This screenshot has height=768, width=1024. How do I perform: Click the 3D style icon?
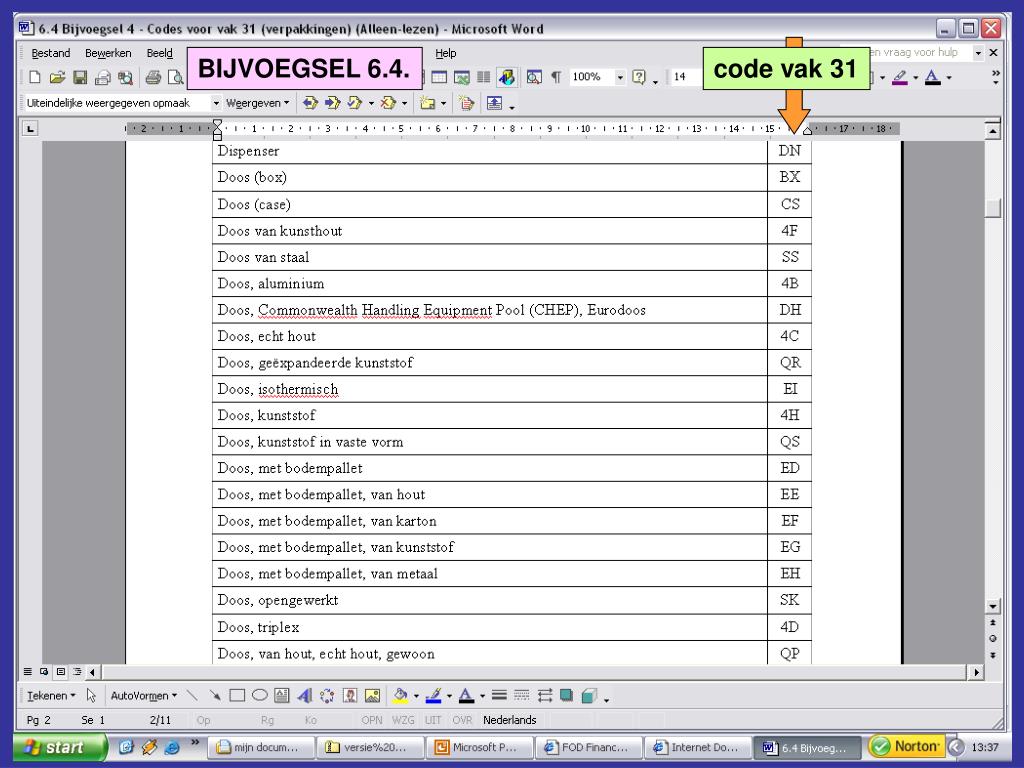(x=589, y=696)
